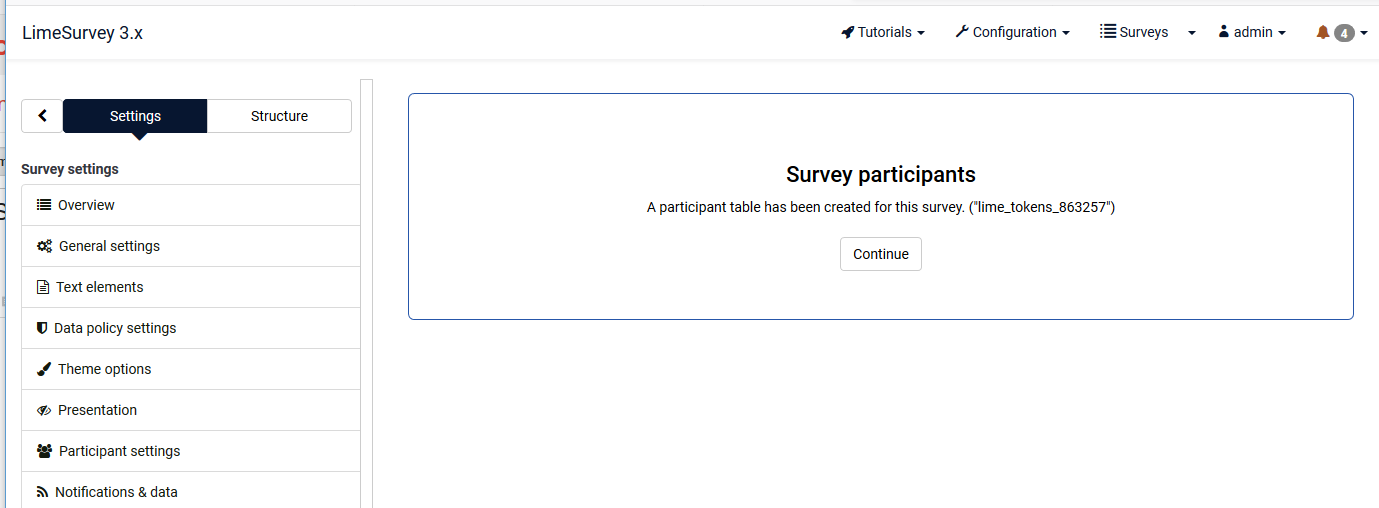The width and height of the screenshot is (1379, 508).
Task: Click the Overview list icon
Action: click(44, 205)
